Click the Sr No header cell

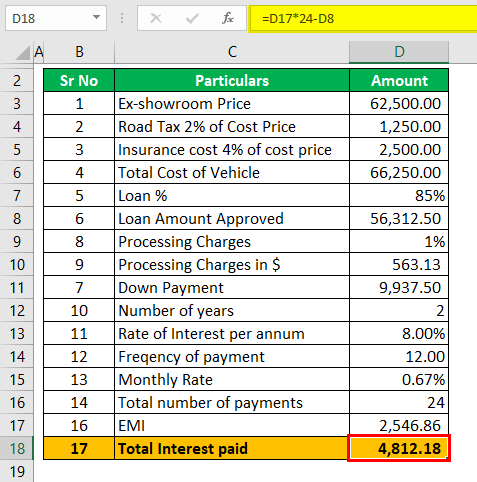click(79, 81)
